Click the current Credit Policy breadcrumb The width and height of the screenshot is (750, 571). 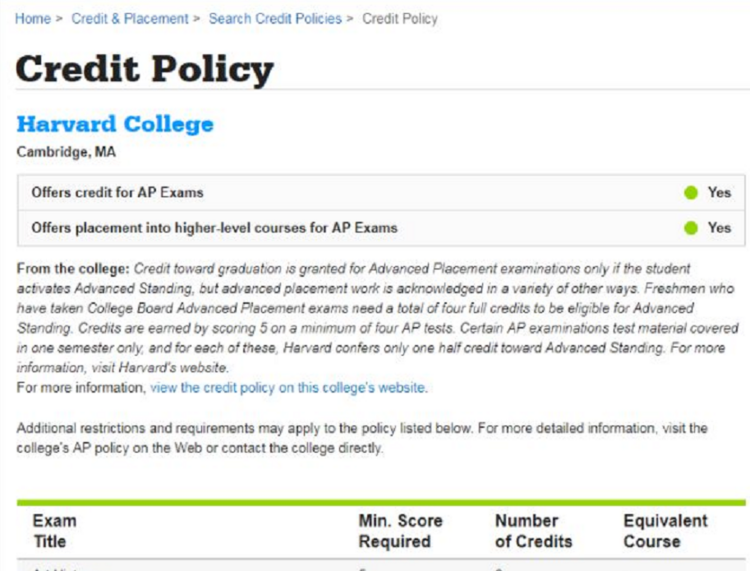(x=400, y=18)
